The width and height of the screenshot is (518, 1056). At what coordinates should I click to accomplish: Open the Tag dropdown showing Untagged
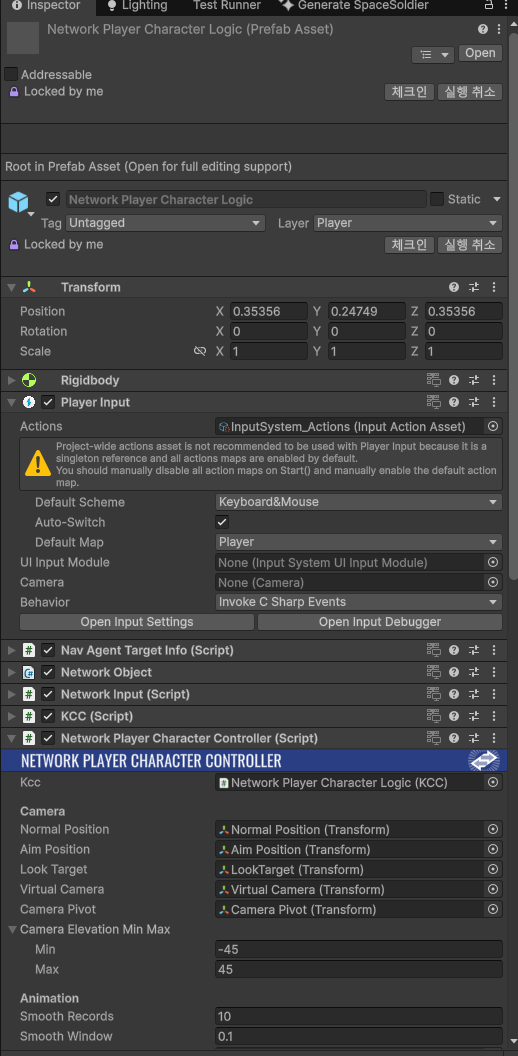pos(165,223)
